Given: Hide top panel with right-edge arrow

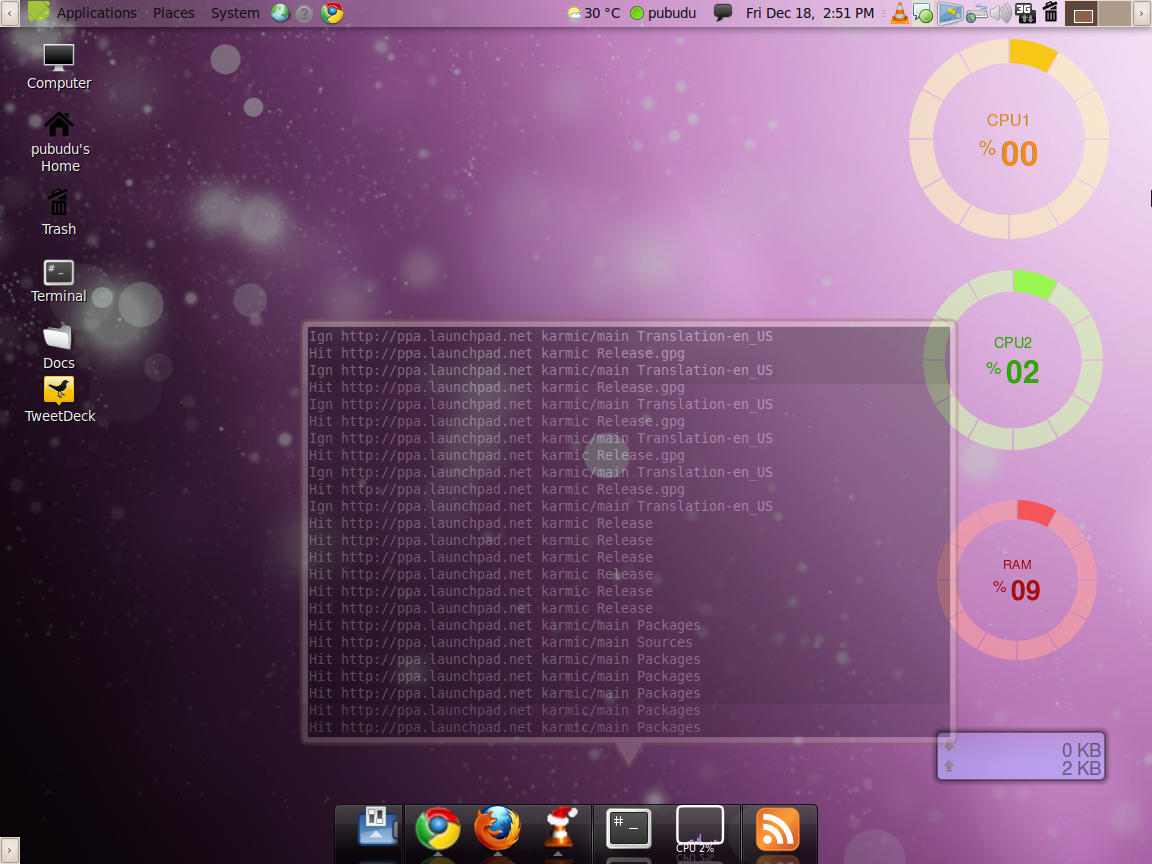Looking at the screenshot, I should [x=1141, y=13].
